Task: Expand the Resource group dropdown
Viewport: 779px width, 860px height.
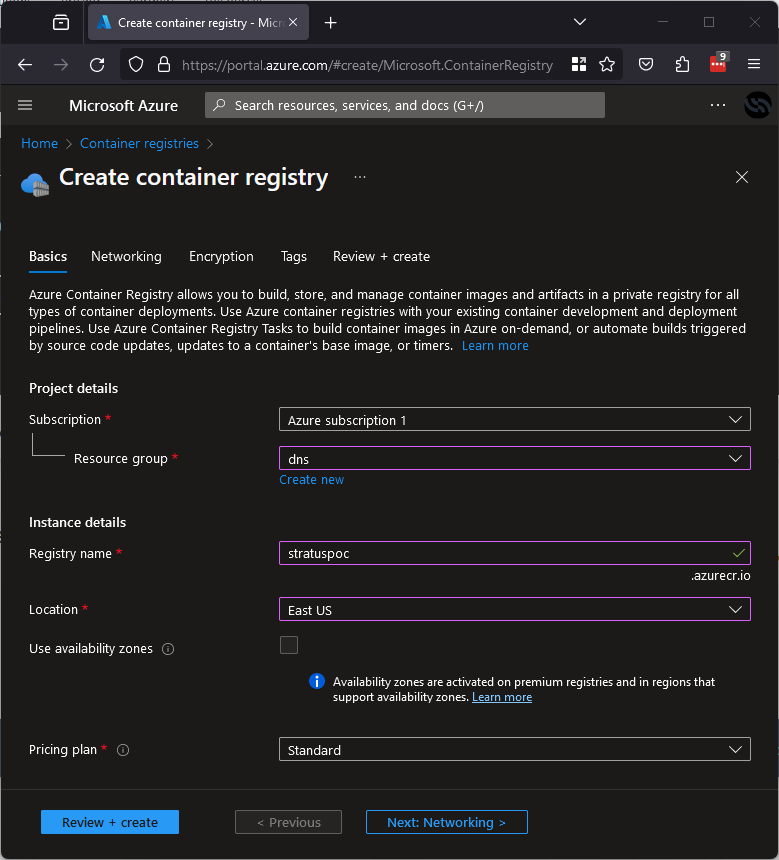Action: (x=515, y=459)
